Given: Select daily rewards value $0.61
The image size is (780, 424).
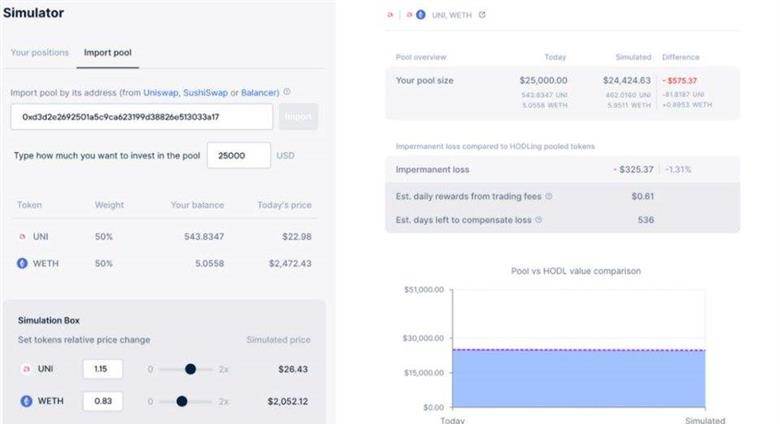Looking at the screenshot, I should tap(643, 196).
